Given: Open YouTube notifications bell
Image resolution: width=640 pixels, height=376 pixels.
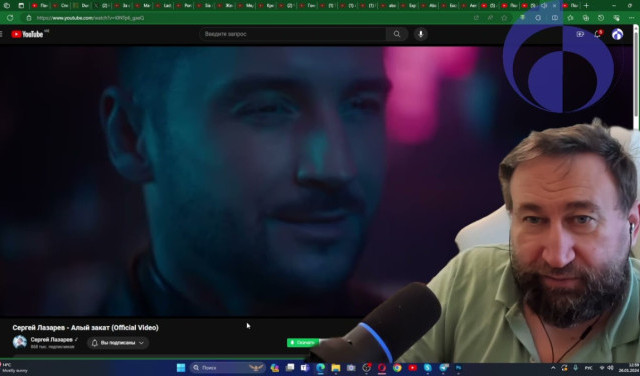Looking at the screenshot, I should [597, 34].
